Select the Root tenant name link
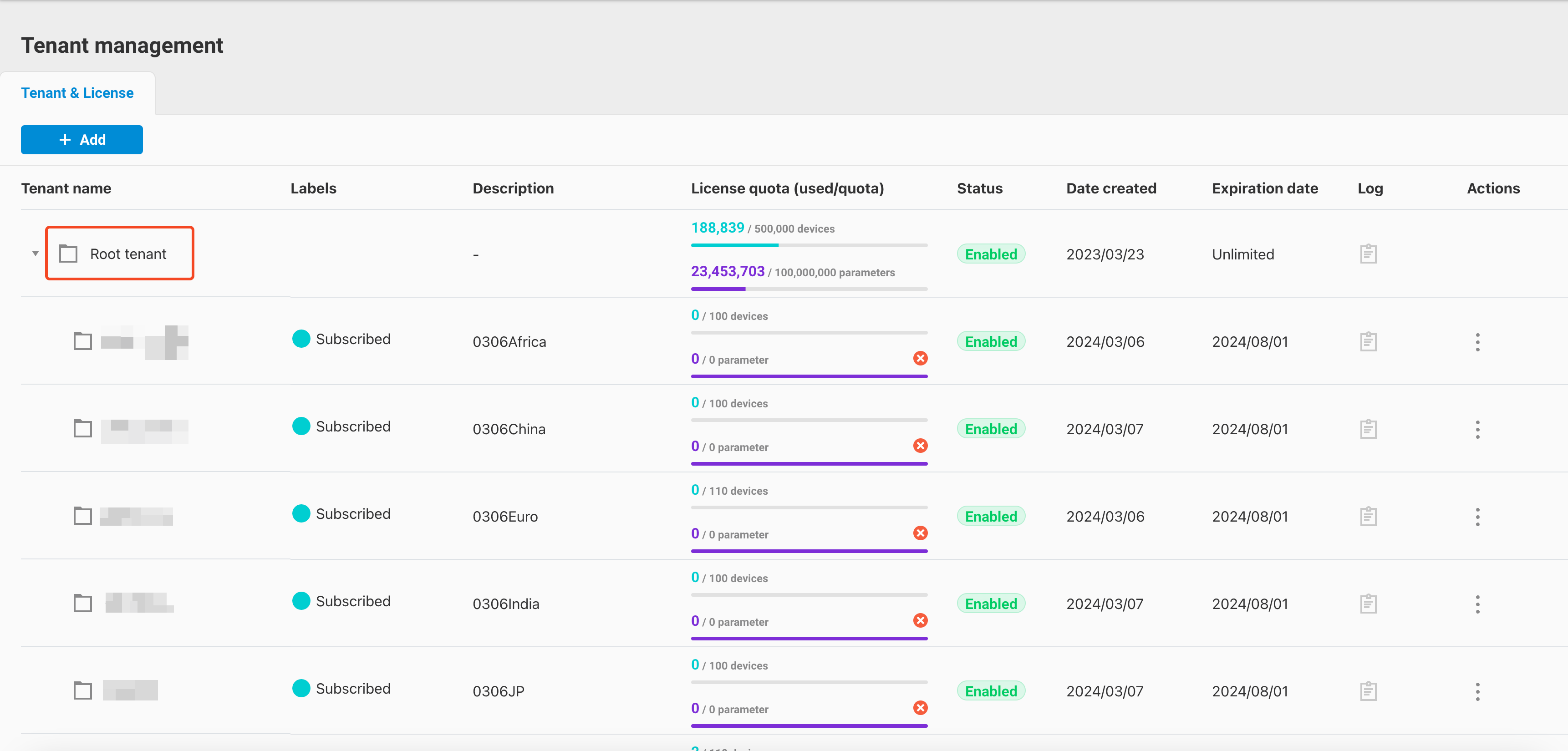 click(x=128, y=254)
